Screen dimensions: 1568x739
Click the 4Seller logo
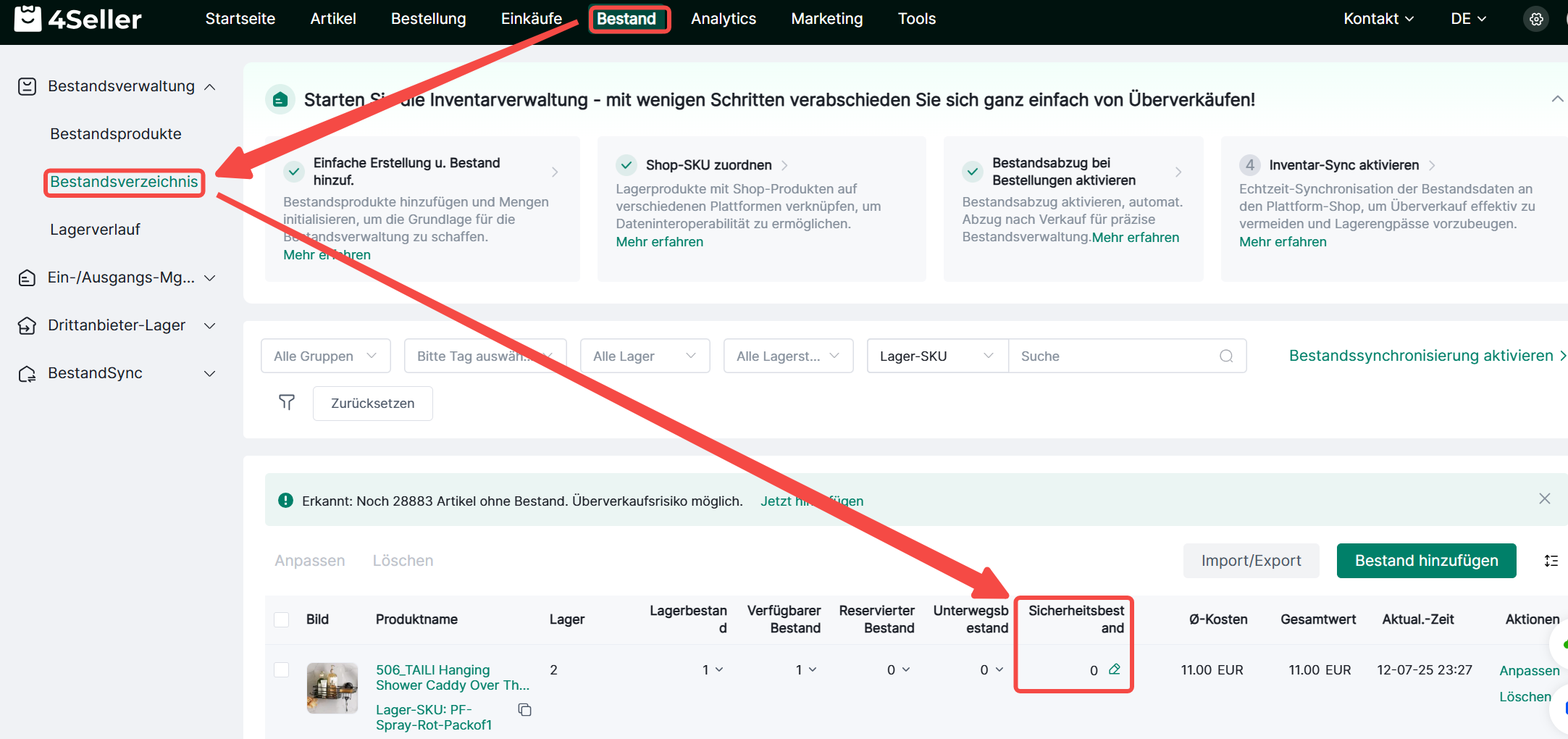[78, 20]
